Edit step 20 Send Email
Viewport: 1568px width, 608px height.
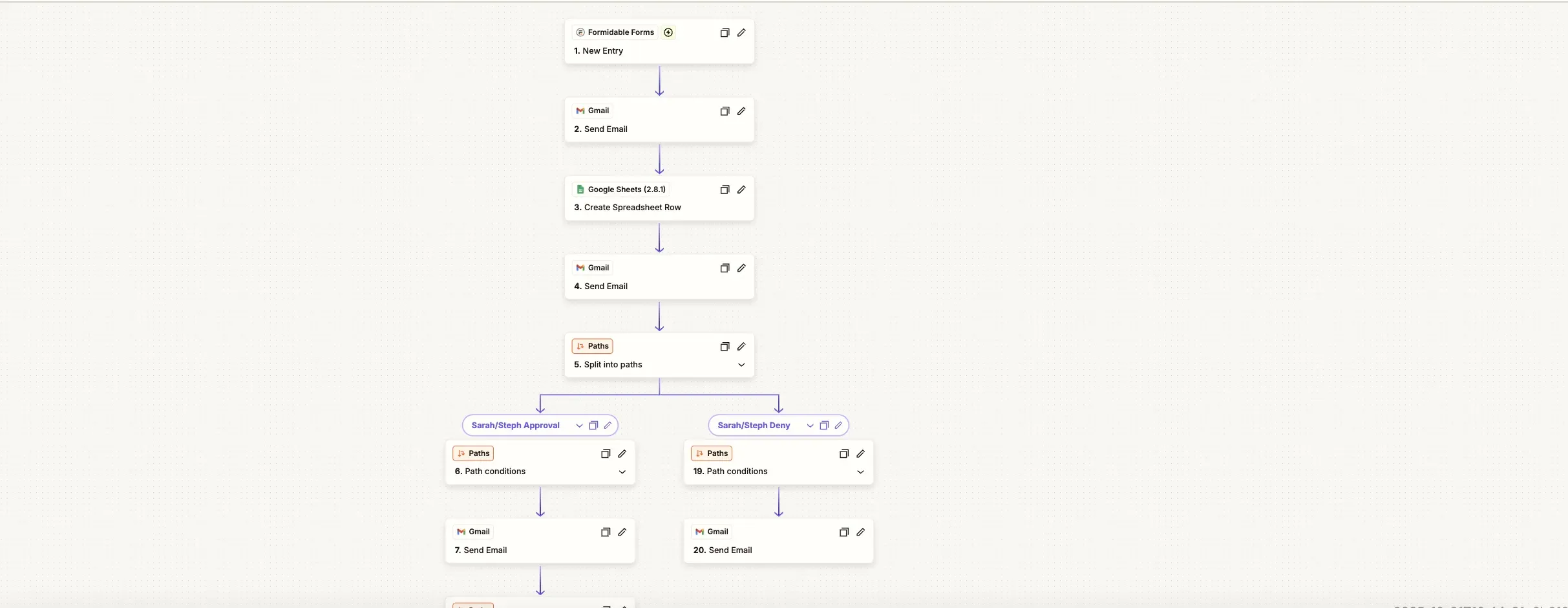point(860,532)
